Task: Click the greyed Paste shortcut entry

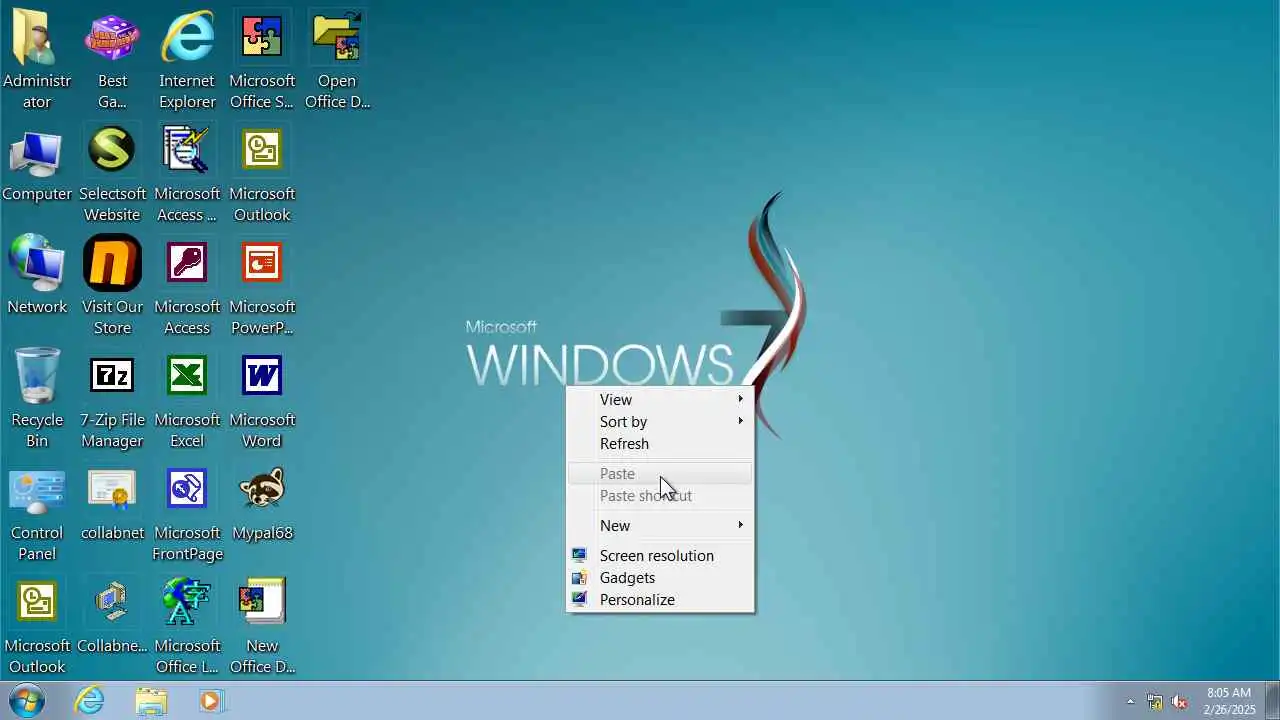Action: tap(660, 495)
